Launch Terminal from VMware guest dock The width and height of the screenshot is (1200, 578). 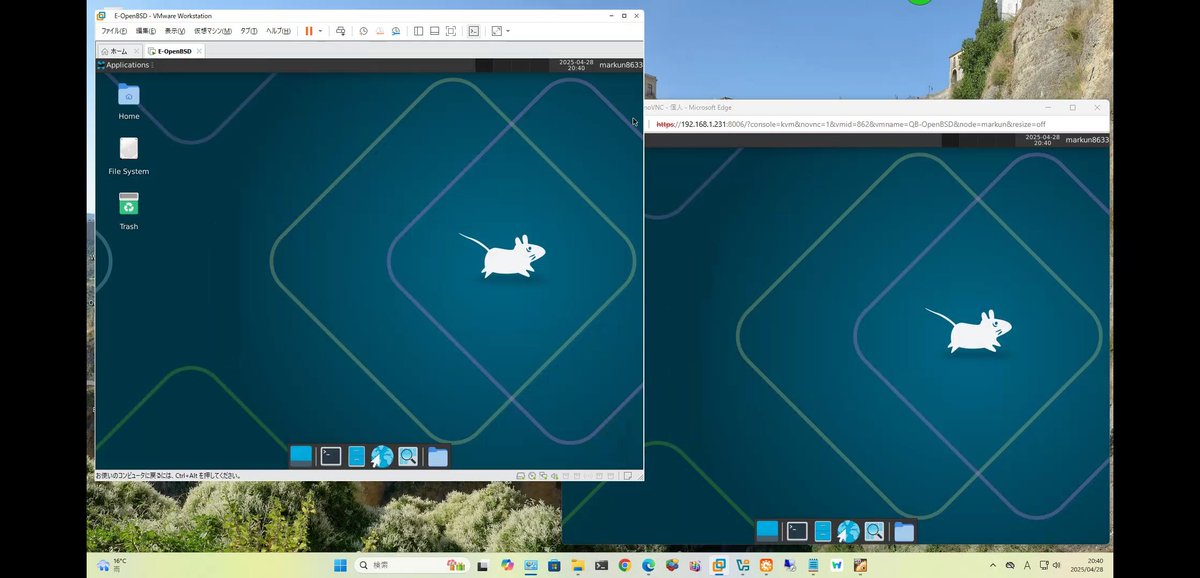click(x=331, y=456)
